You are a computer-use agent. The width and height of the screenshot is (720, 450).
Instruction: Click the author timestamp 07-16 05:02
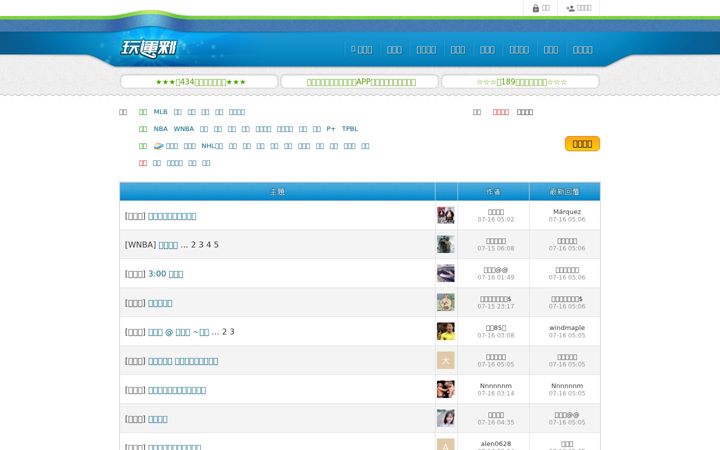point(495,219)
